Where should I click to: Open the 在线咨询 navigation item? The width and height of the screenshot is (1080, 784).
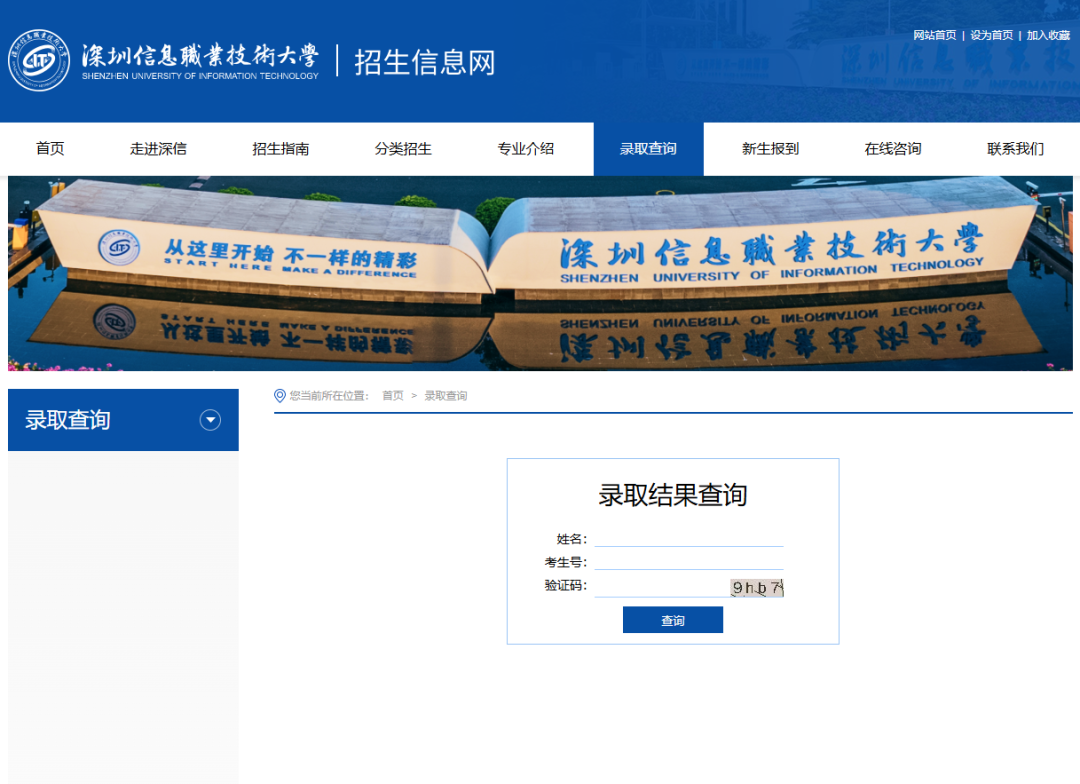click(x=893, y=149)
